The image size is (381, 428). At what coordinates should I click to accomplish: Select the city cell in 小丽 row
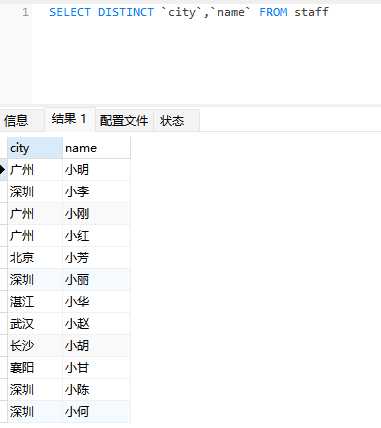coord(35,280)
